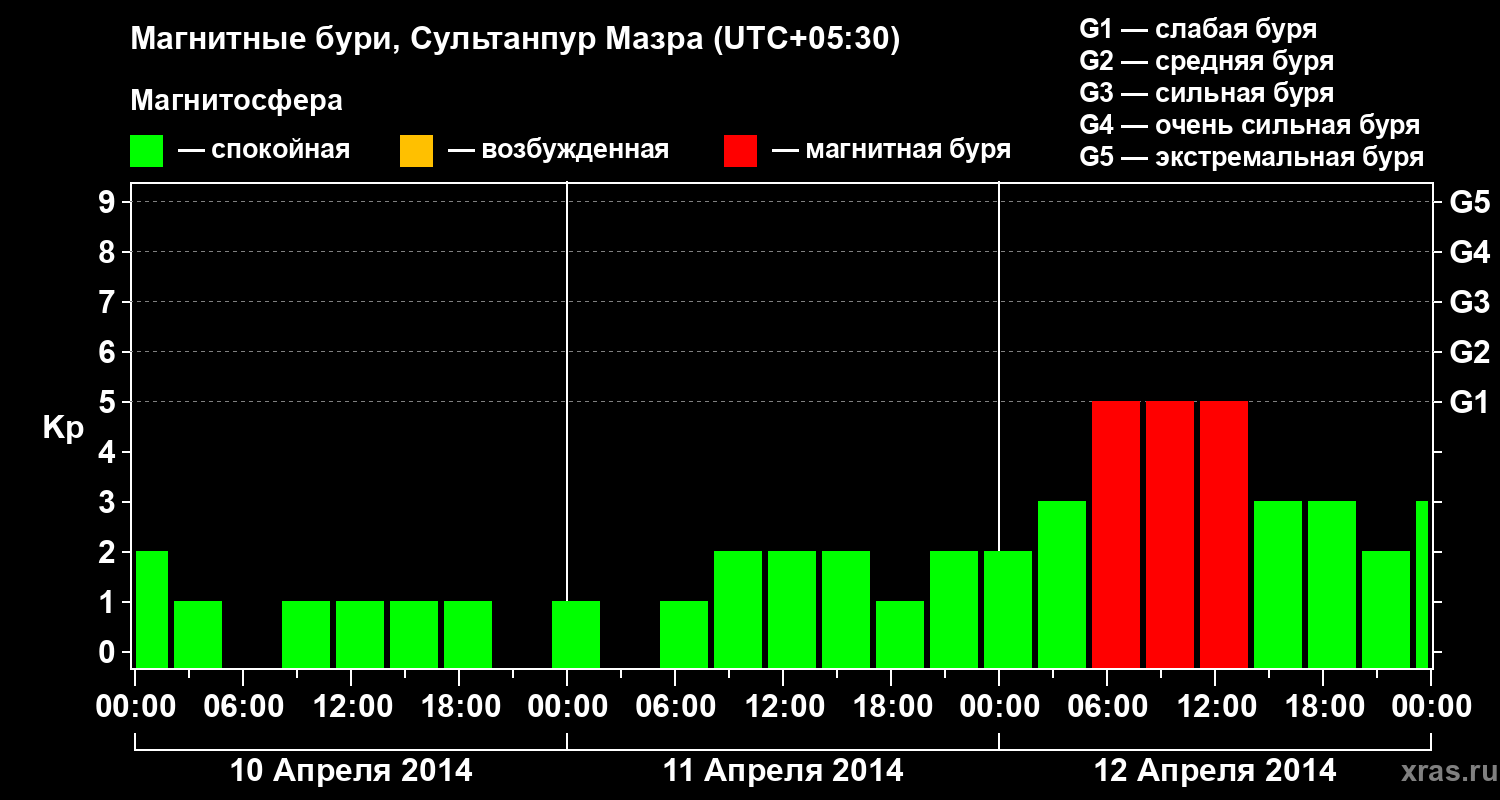Click the 'G3 — сильная буря' legend line

click(x=1206, y=93)
